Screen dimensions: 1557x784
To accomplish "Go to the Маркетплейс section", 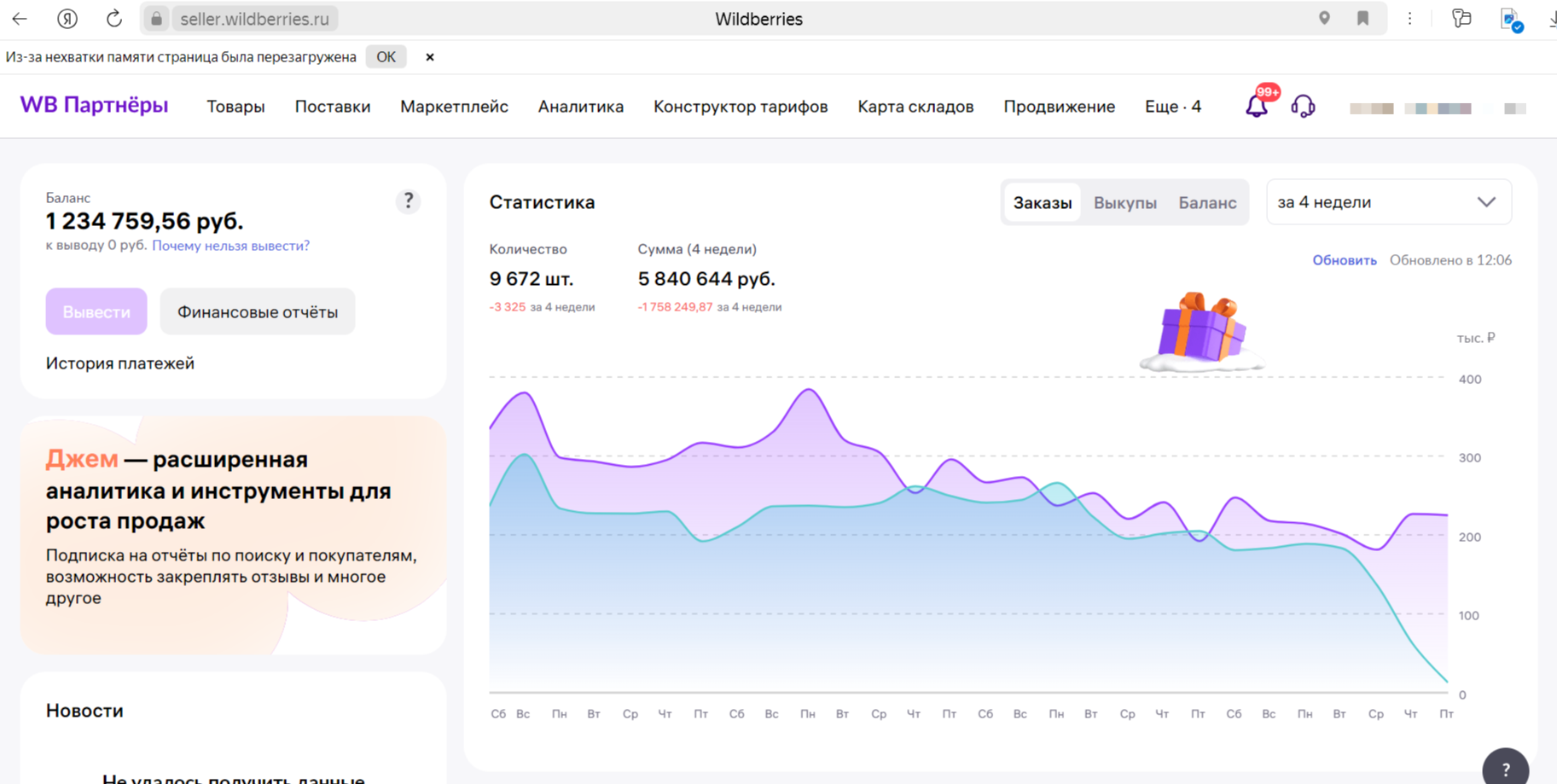I will coord(454,106).
